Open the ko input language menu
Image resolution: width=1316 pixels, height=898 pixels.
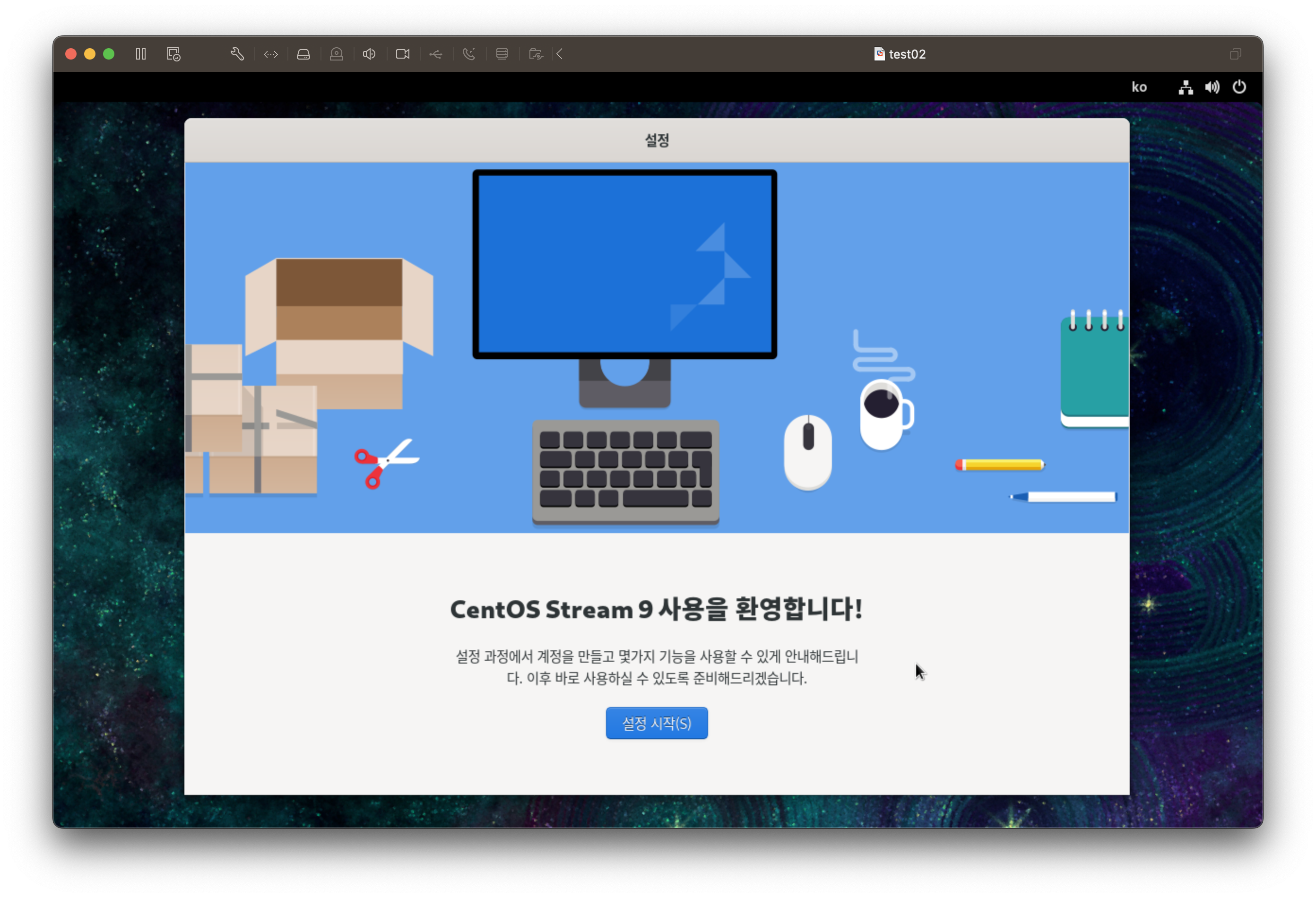(x=1139, y=87)
